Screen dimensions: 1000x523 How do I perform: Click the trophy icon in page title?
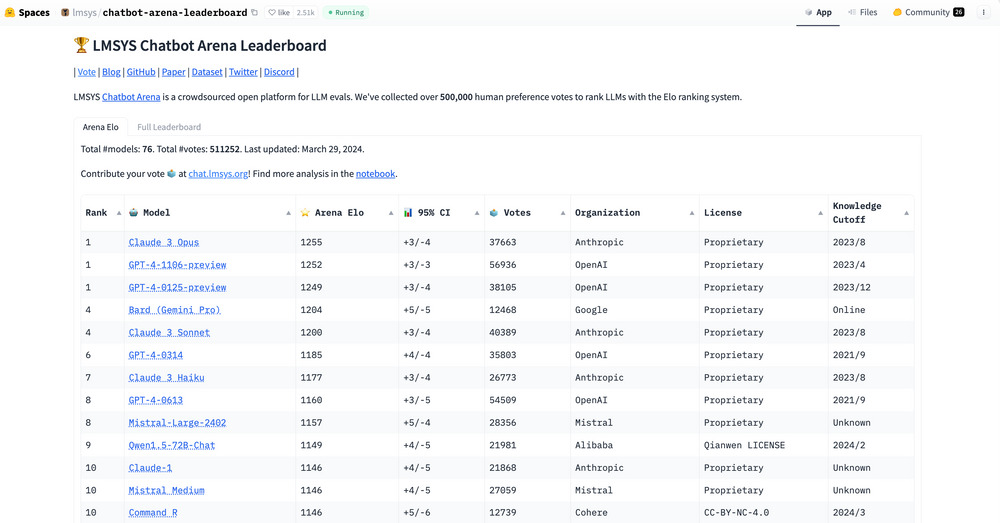click(x=81, y=45)
